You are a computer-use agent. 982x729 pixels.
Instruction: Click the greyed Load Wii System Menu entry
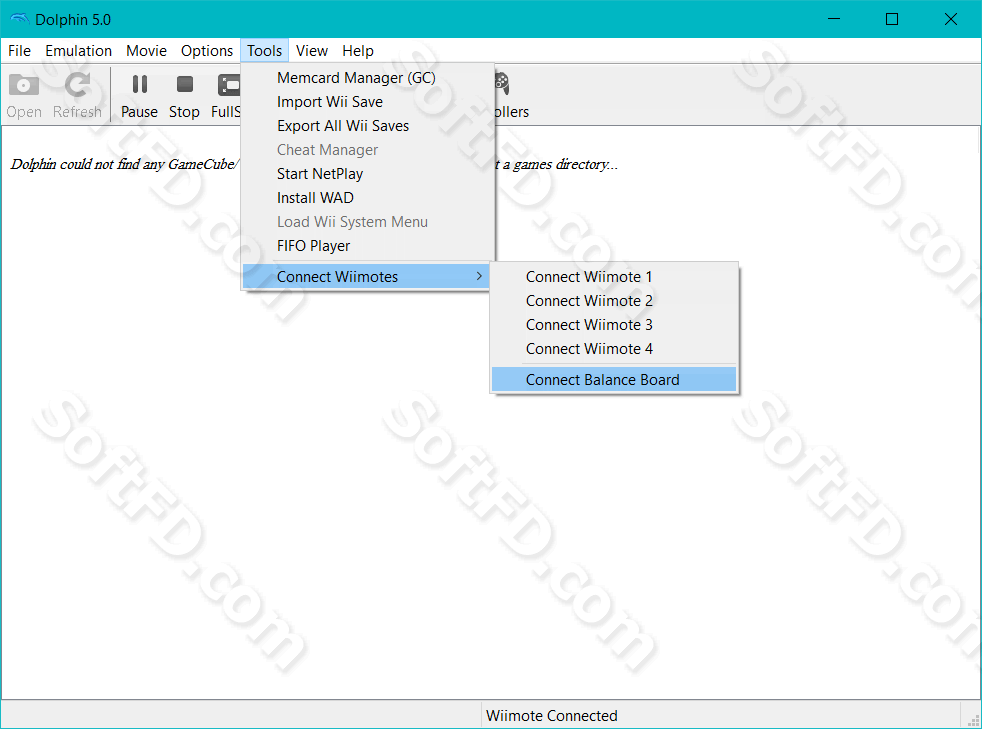point(368,222)
